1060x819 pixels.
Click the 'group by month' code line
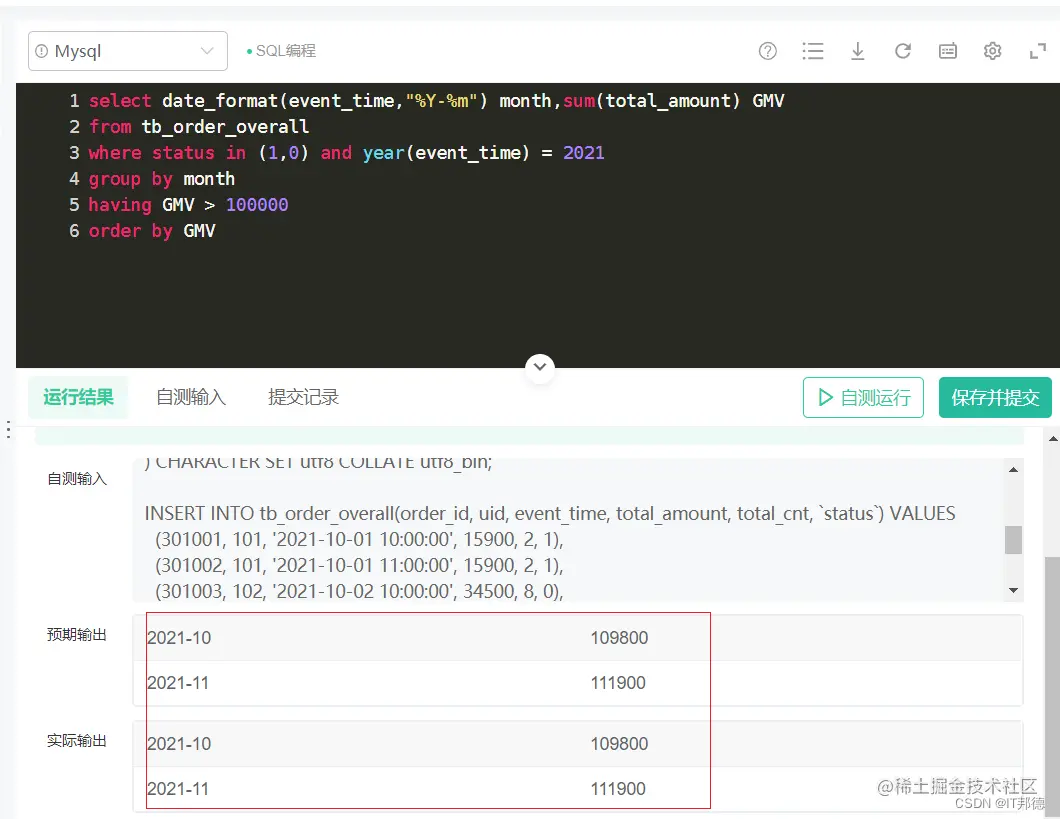tap(162, 179)
